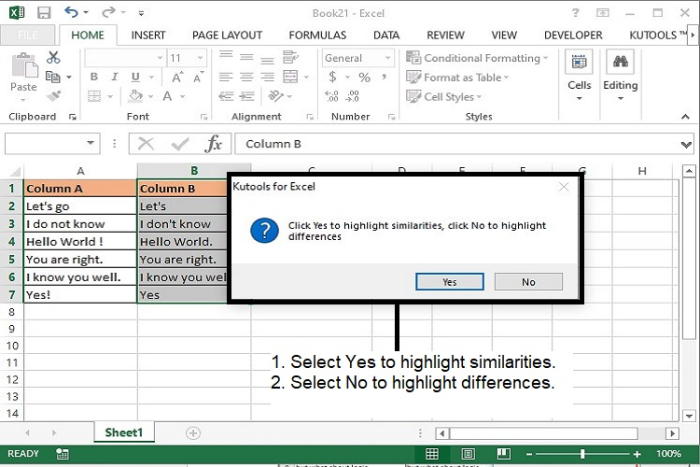Open Conditional Formatting menu
Screen dimensions: 700x467
[477, 58]
